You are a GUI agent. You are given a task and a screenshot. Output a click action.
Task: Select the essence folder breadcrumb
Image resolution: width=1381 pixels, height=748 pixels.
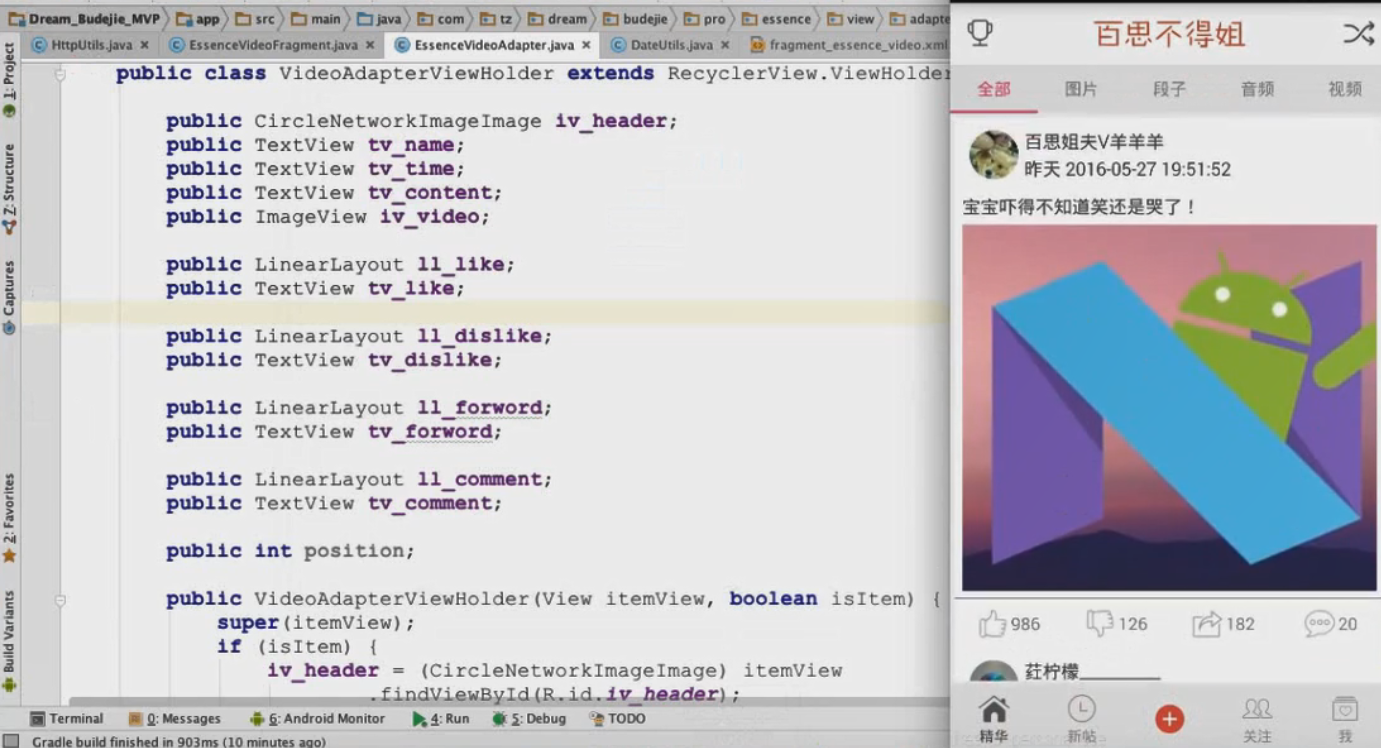point(775,19)
